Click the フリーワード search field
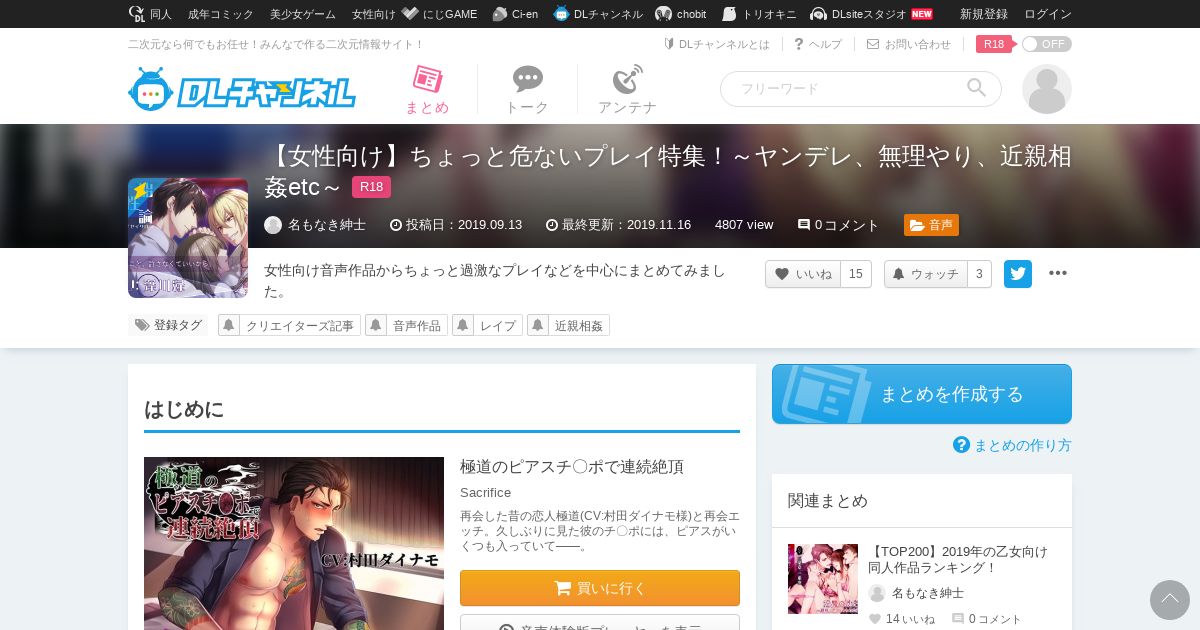 click(860, 89)
